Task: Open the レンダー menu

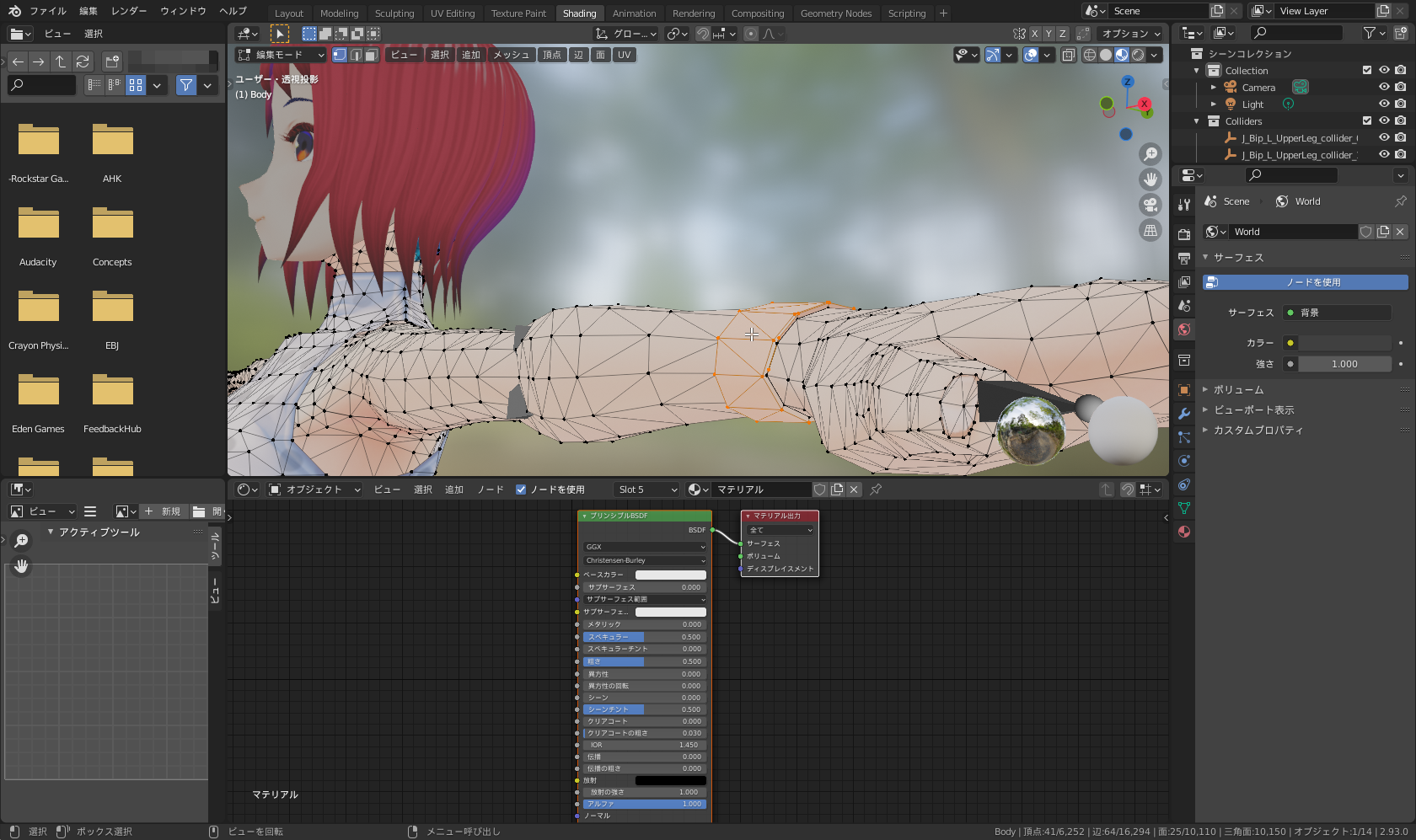Action: pos(129,11)
